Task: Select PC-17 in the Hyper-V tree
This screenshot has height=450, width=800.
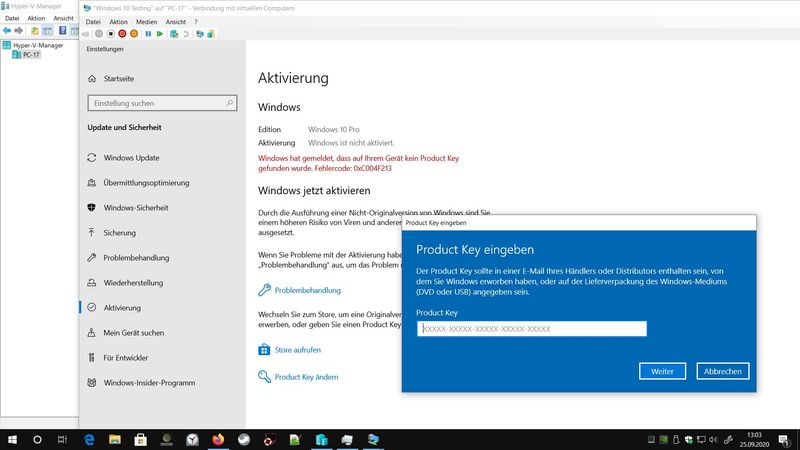Action: (31, 55)
